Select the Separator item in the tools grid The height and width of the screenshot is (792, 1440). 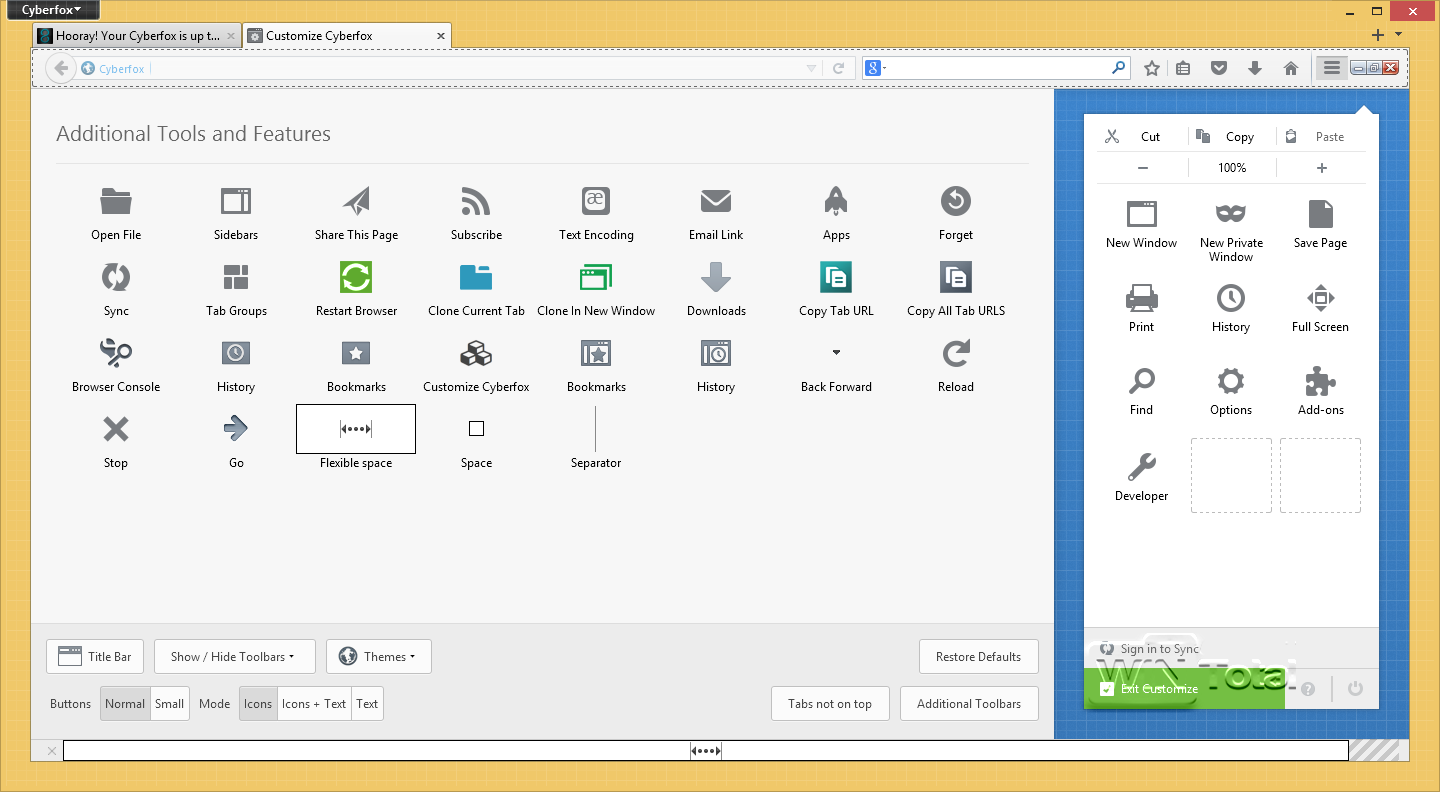coord(596,429)
